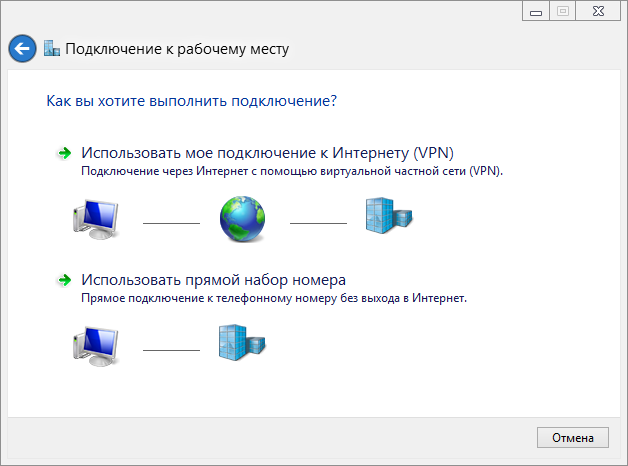Click the greyed-out maximize button in the title bar
The height and width of the screenshot is (466, 628).
click(561, 11)
